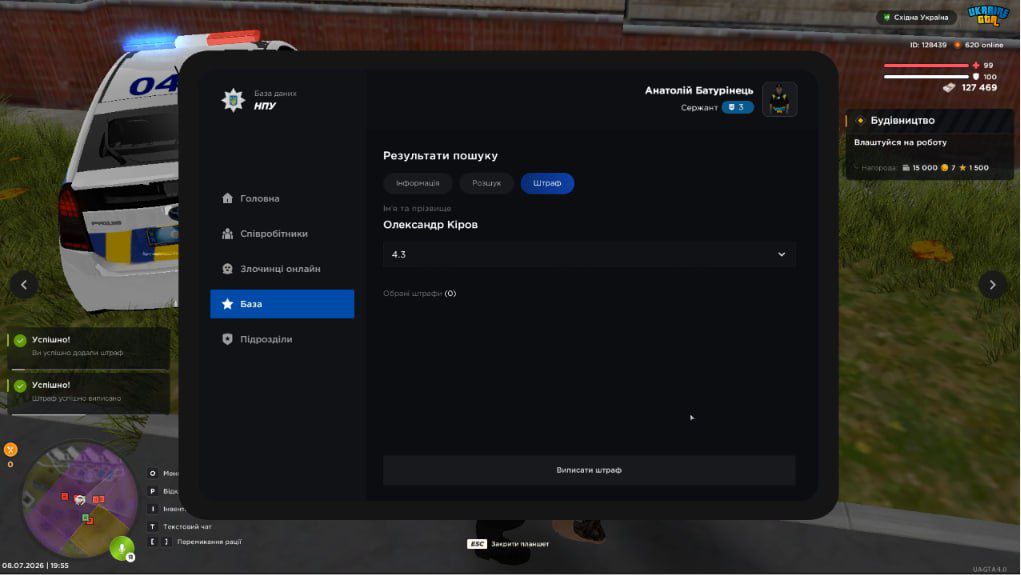The image size is (1021, 575).
Task: Go to Співробітники in sidebar
Action: [x=281, y=234]
